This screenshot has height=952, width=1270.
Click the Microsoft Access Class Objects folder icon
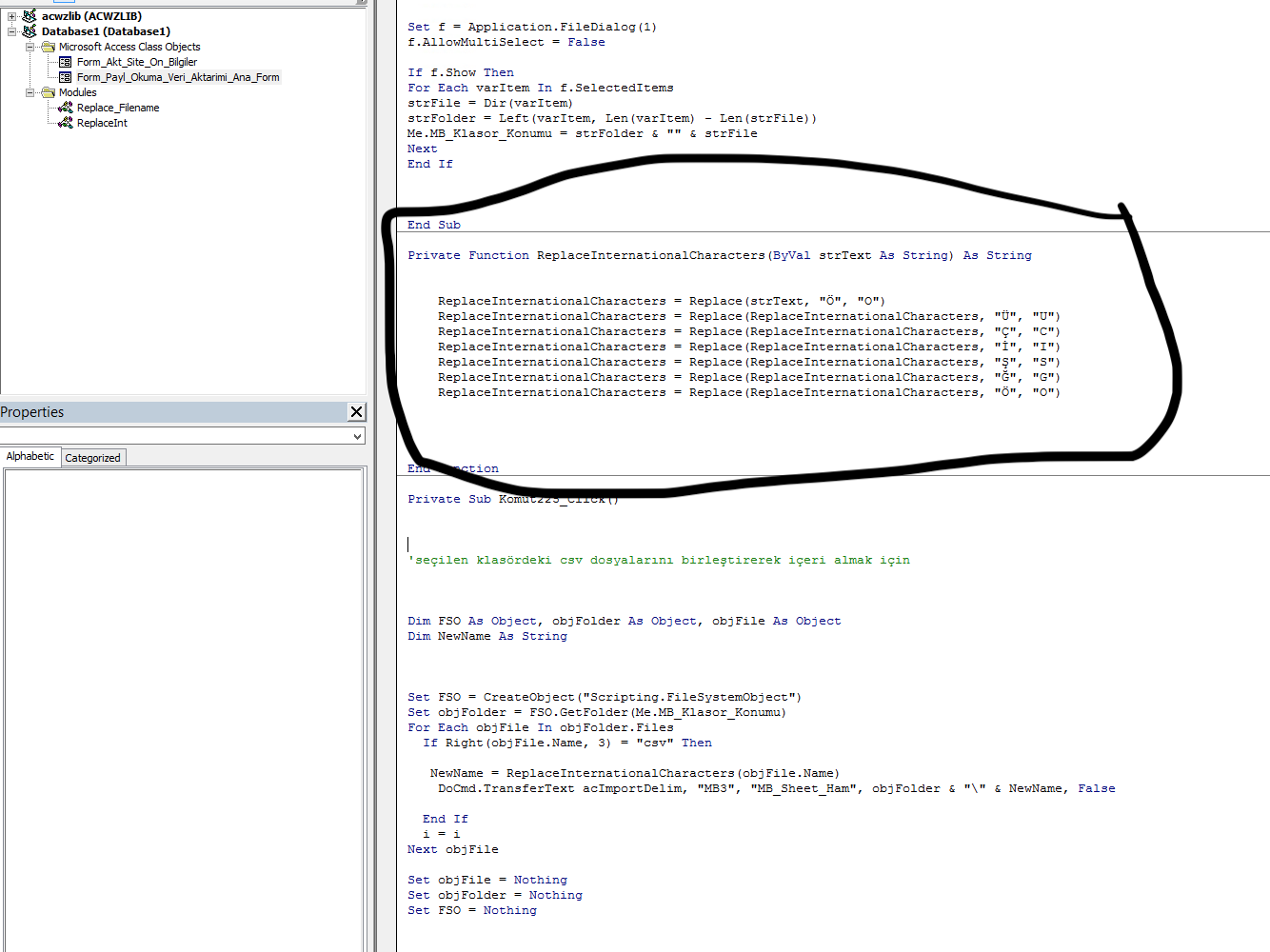[x=48, y=47]
